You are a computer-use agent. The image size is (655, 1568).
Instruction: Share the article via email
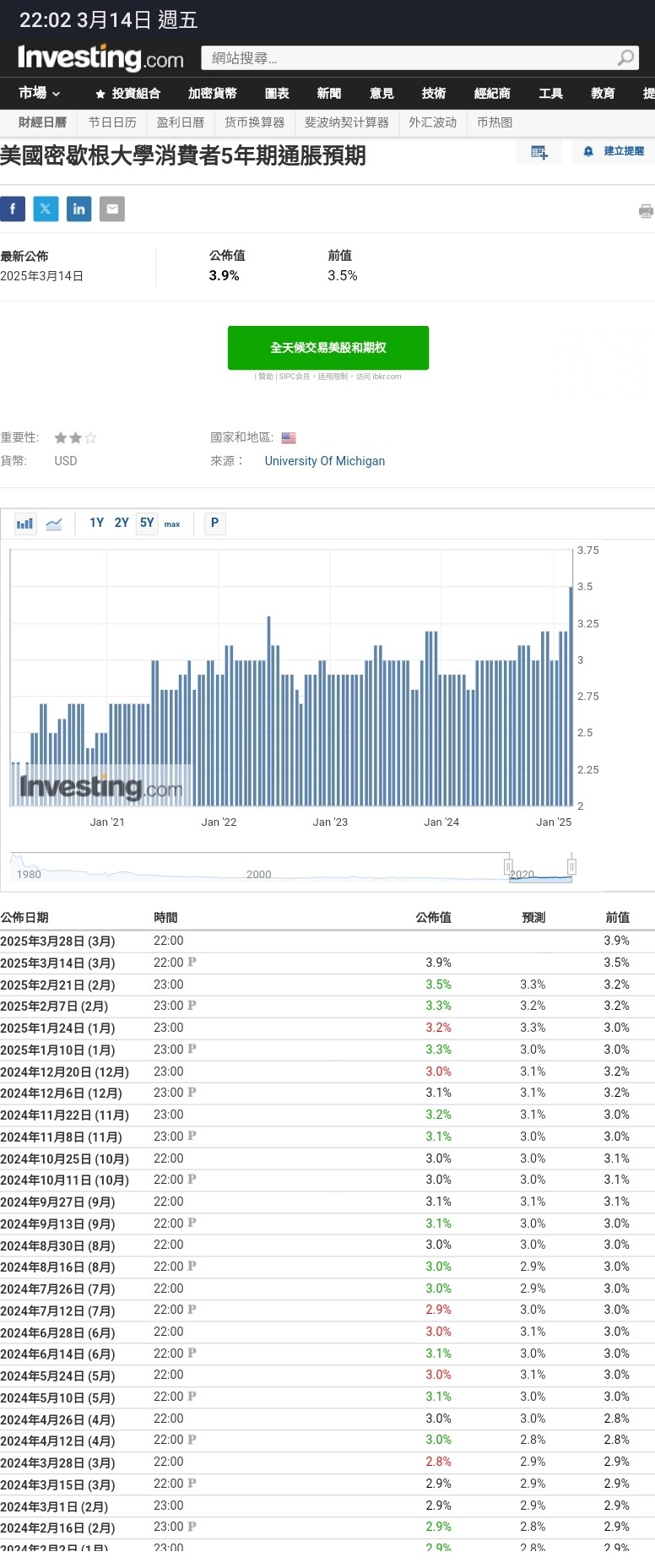pyautogui.click(x=112, y=209)
